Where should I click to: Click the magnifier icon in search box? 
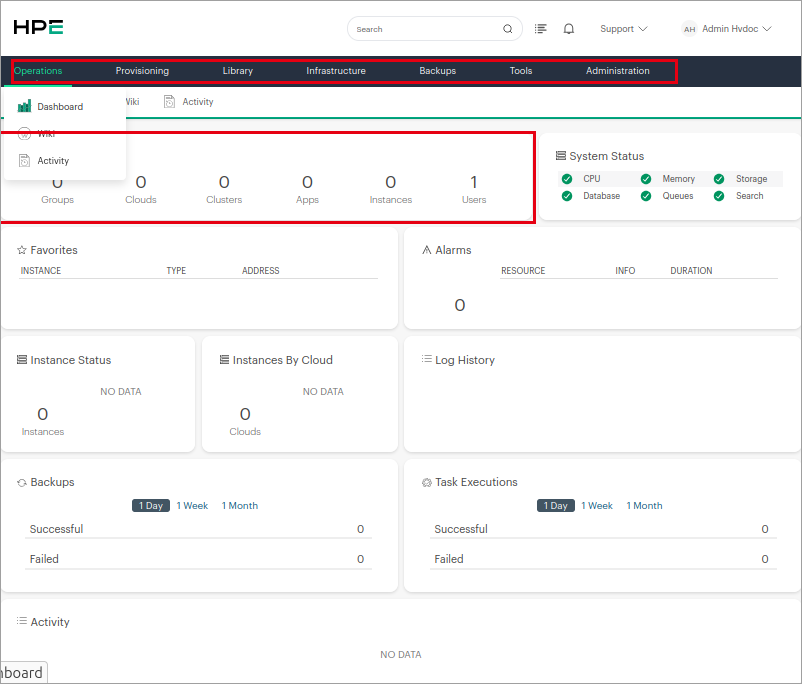tap(507, 29)
